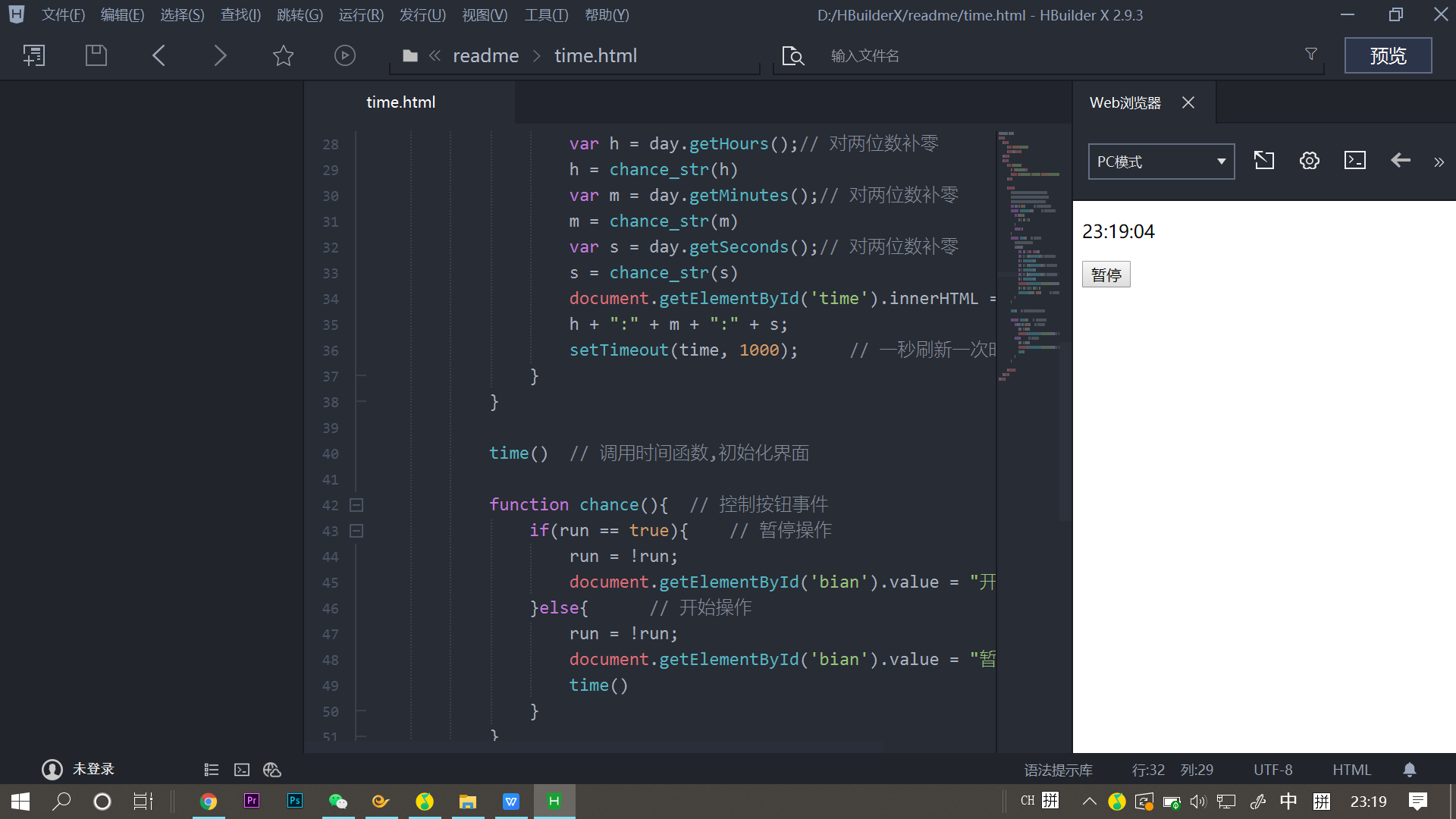Click the browser back arrow

tap(1400, 161)
